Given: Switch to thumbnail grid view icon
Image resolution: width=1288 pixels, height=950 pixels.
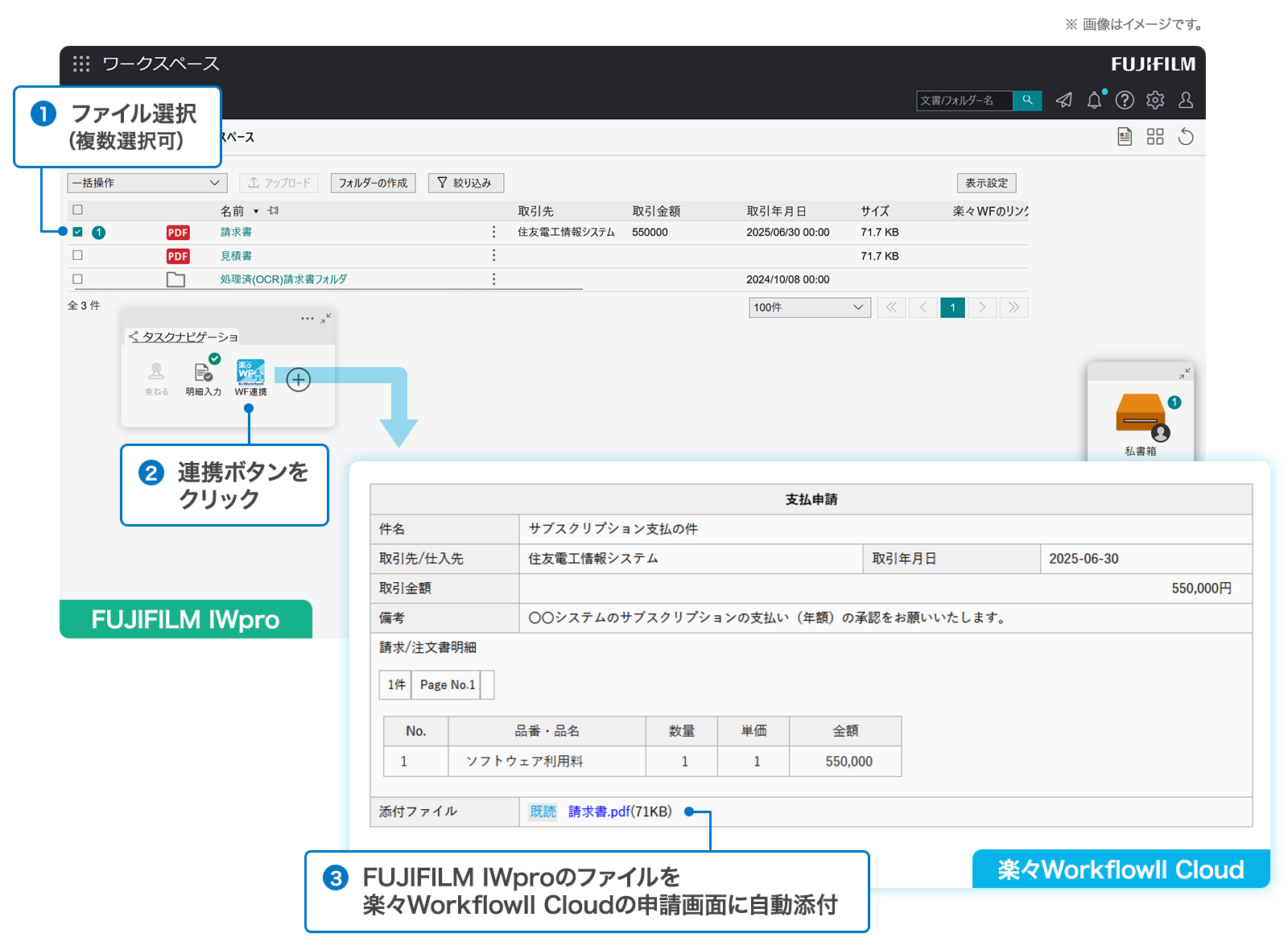Looking at the screenshot, I should 1155,137.
